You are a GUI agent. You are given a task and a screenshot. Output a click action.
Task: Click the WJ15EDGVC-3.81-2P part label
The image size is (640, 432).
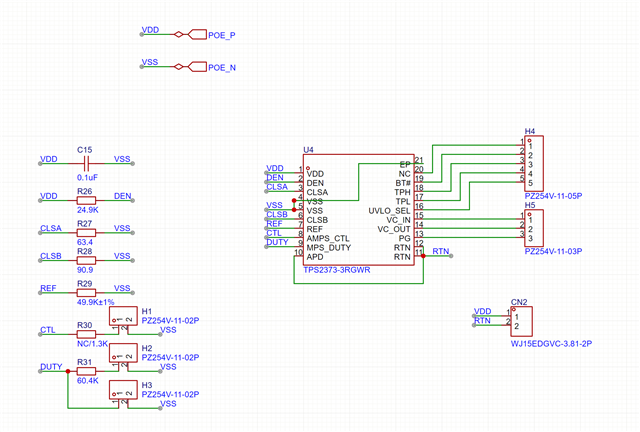[551, 344]
